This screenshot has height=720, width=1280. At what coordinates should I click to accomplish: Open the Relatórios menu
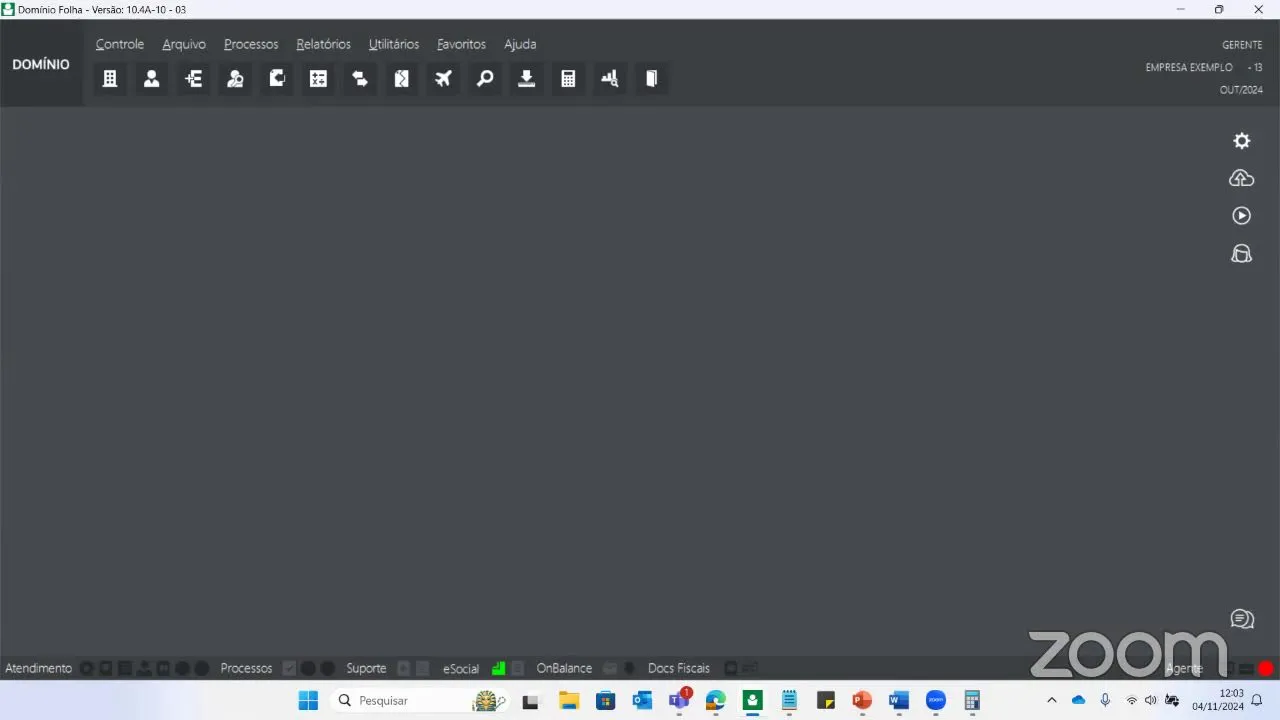pos(324,44)
